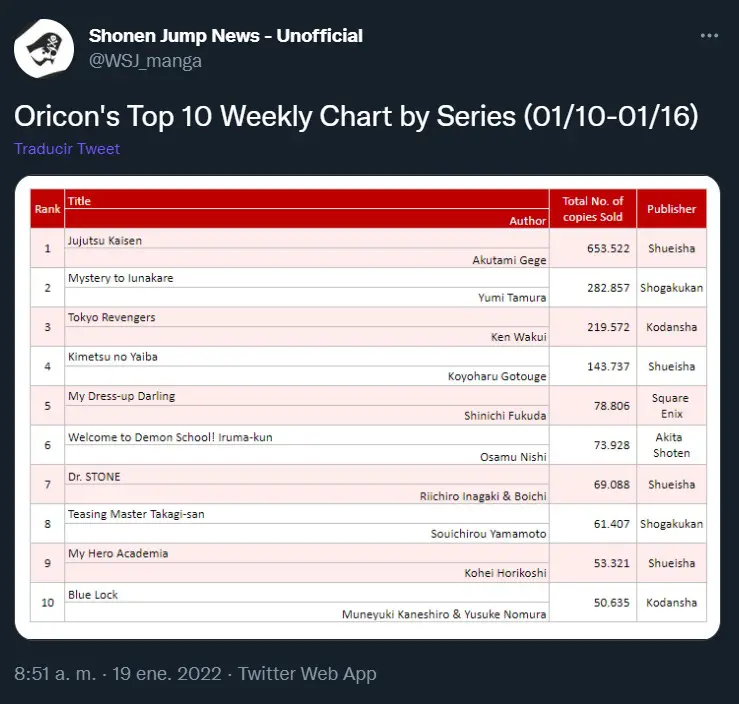Select the My Hero Academia title text
The width and height of the screenshot is (739, 704).
[118, 554]
